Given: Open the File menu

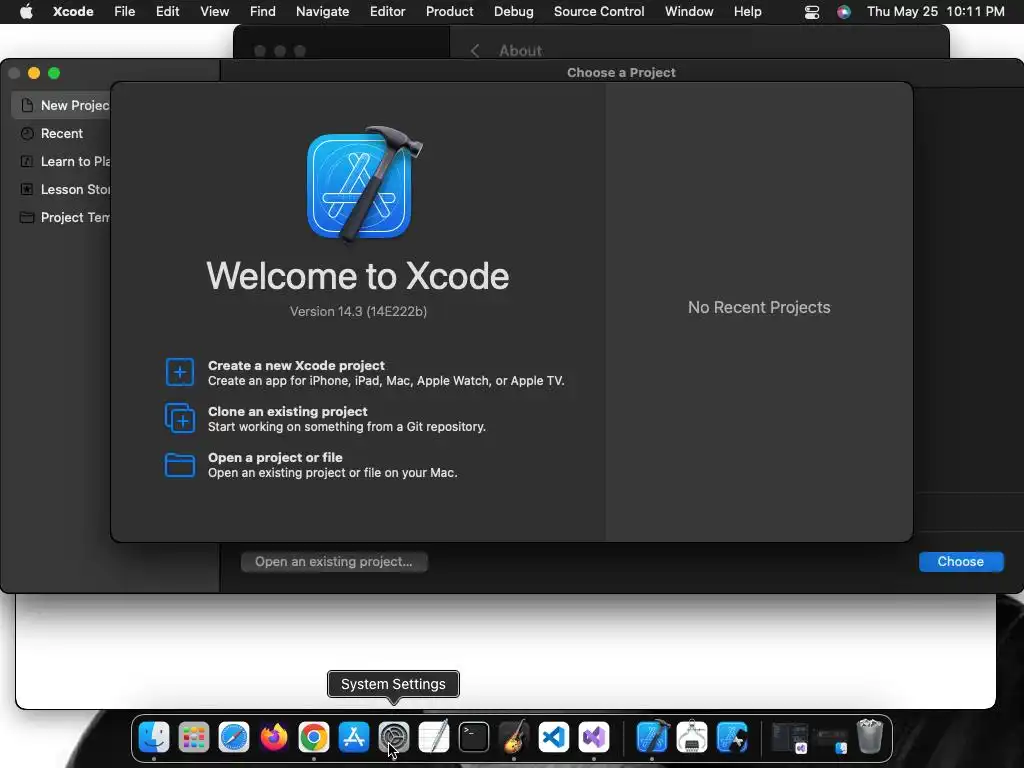Looking at the screenshot, I should 124,11.
